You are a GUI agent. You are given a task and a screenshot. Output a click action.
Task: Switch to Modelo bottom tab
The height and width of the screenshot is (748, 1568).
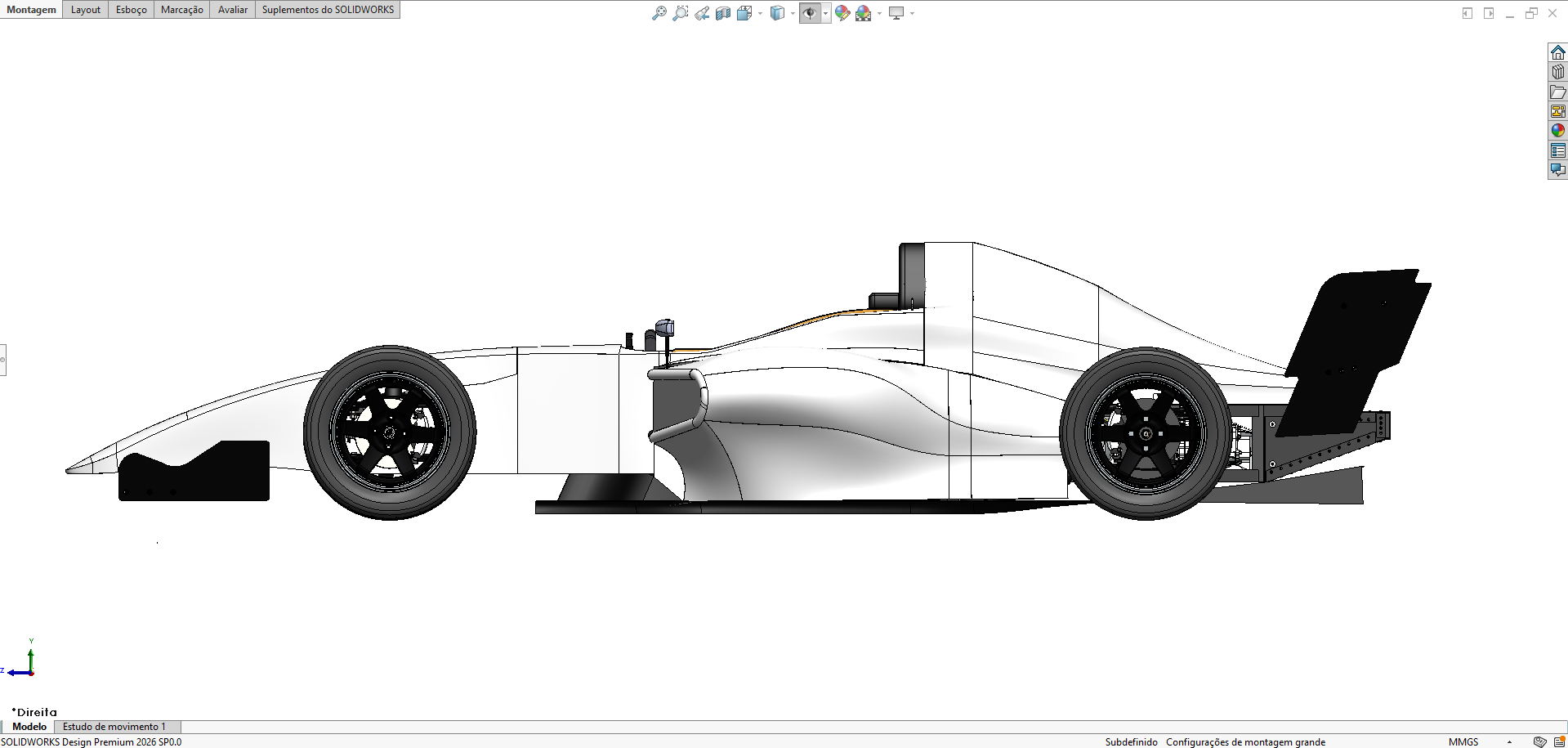tap(29, 726)
